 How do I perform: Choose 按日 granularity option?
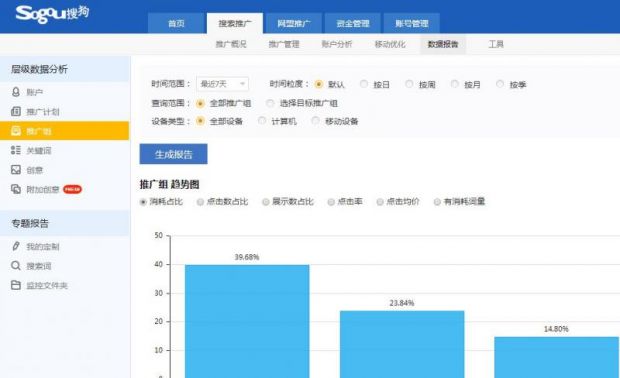(x=364, y=84)
